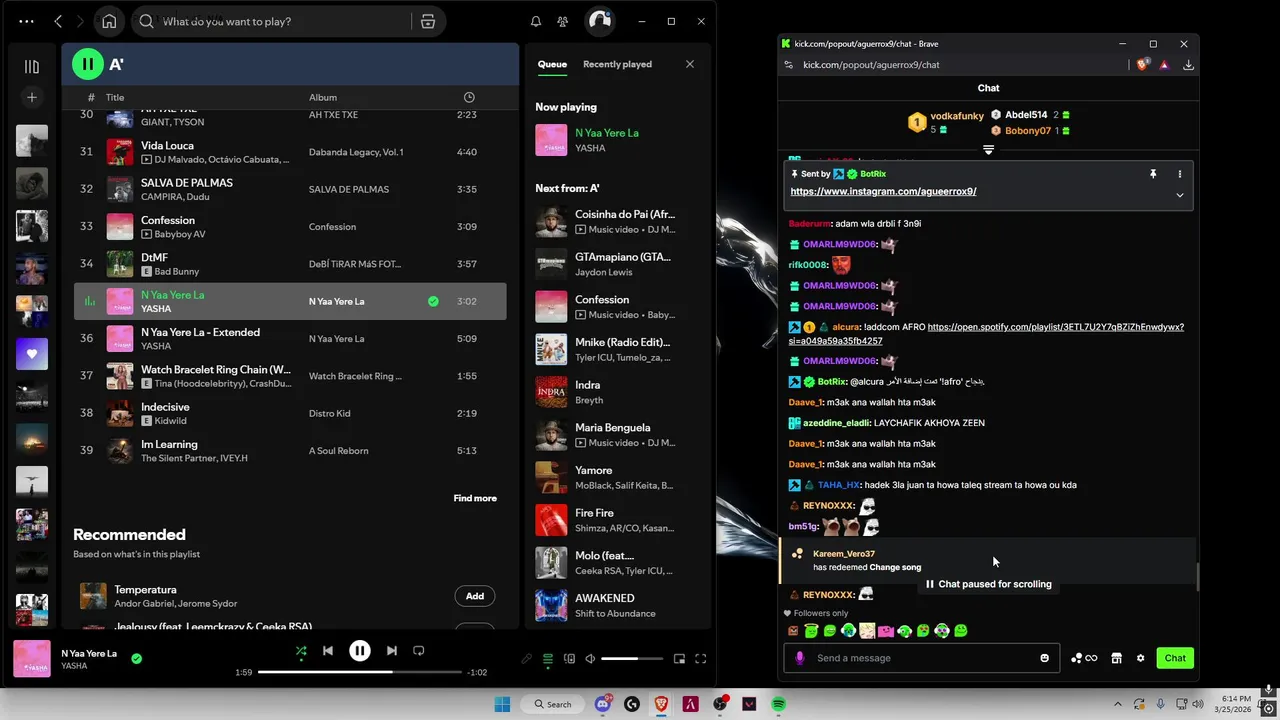Click the Indra album thumbnail in queue
The height and width of the screenshot is (720, 1280).
pyautogui.click(x=551, y=392)
